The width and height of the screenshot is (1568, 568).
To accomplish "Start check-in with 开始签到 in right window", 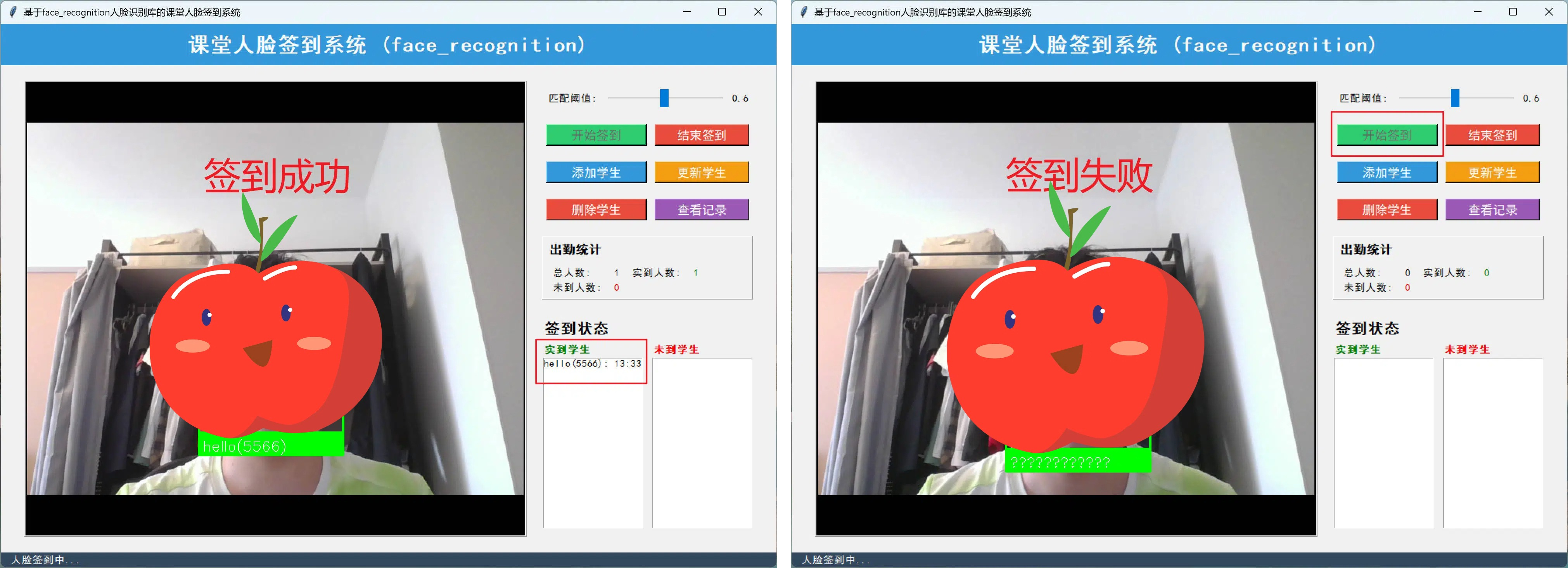I will 1386,135.
